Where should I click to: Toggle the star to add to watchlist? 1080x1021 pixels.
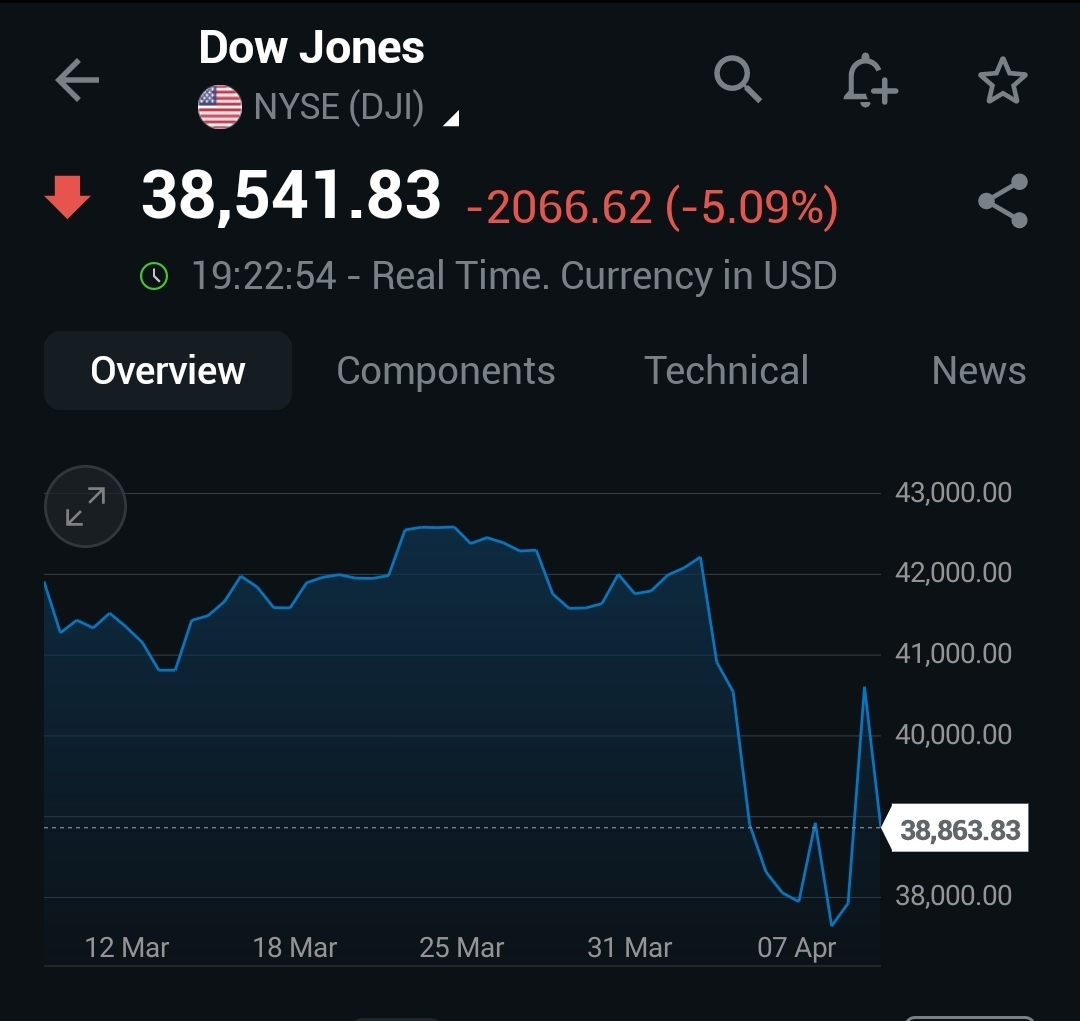point(1002,81)
